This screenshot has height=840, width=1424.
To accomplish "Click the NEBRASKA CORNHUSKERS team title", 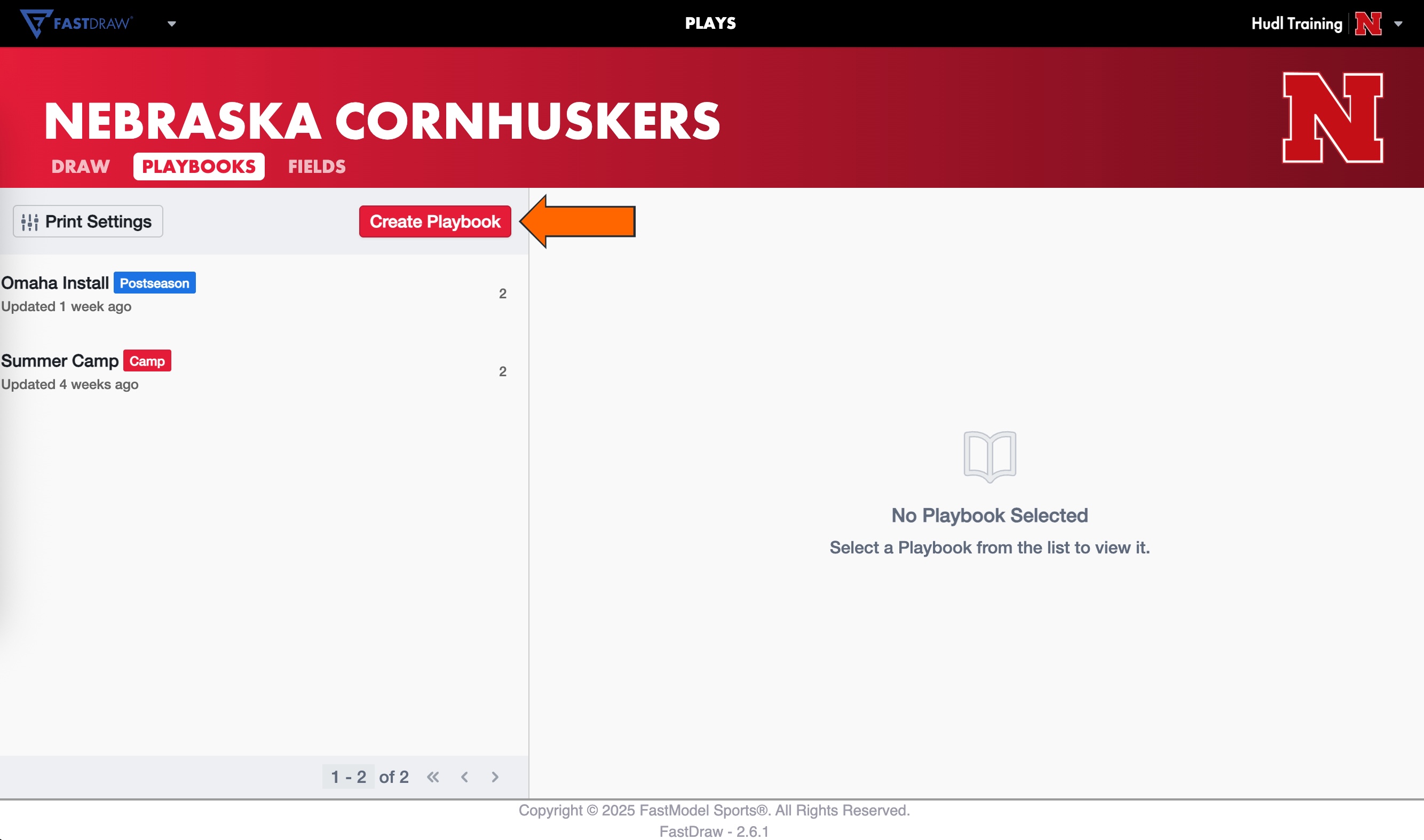I will point(382,121).
